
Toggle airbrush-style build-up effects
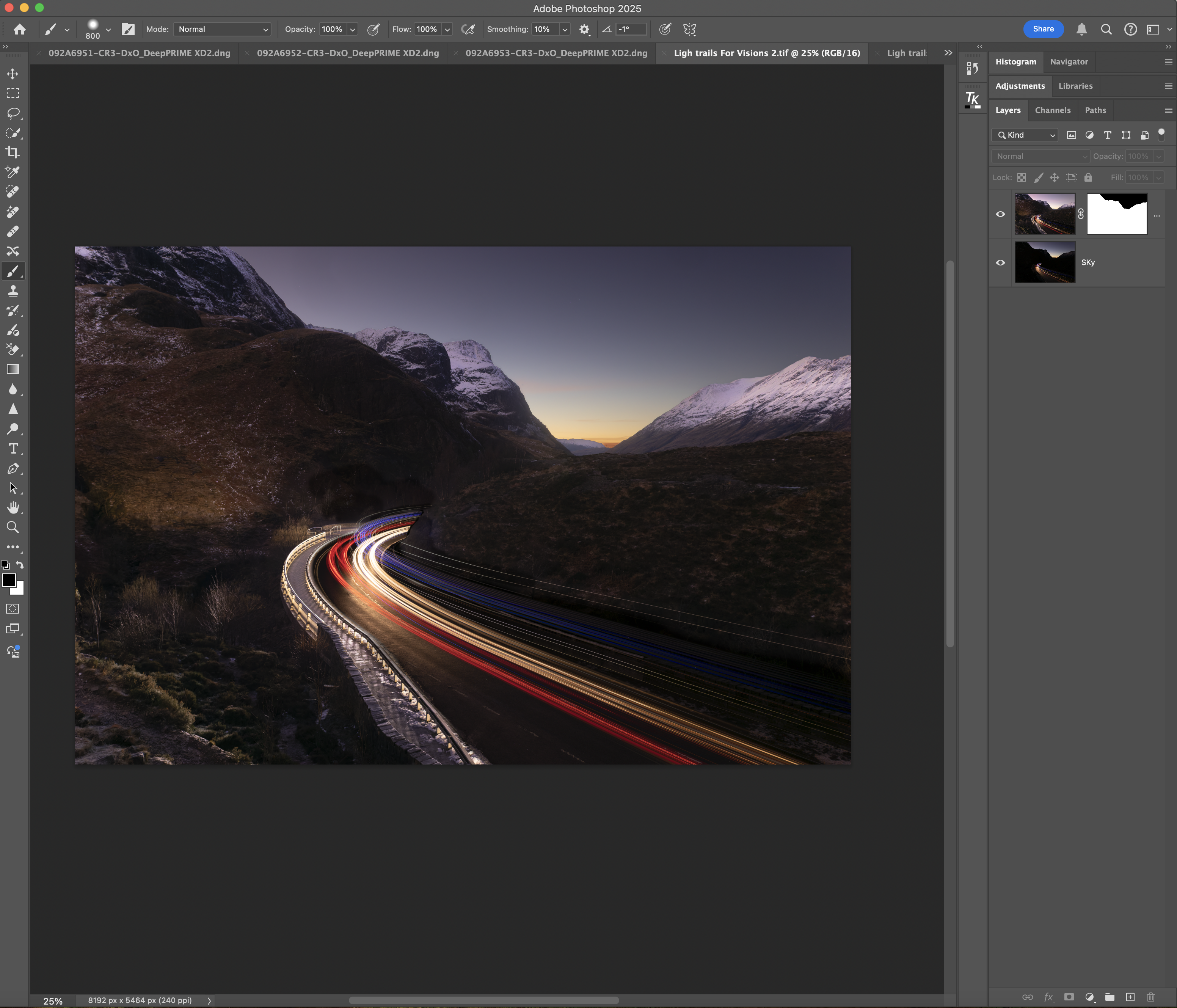468,29
